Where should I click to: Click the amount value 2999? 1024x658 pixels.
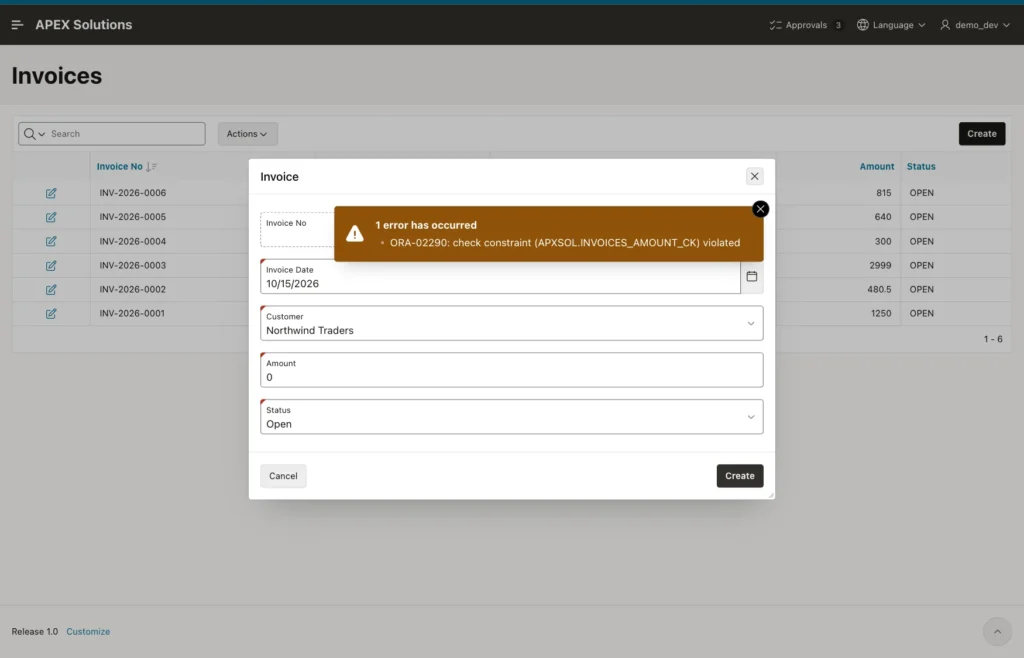pos(880,266)
